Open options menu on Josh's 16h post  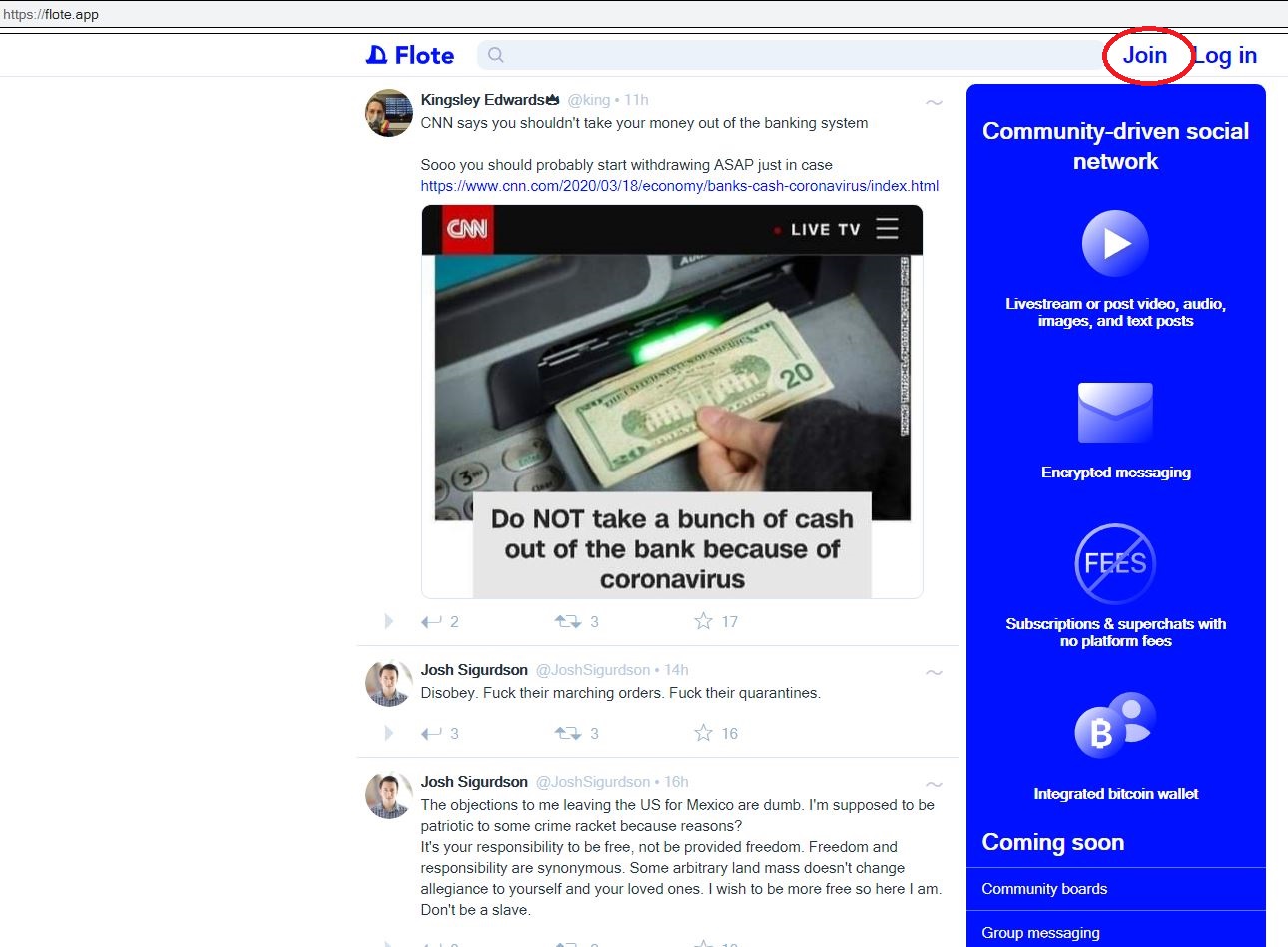934,785
